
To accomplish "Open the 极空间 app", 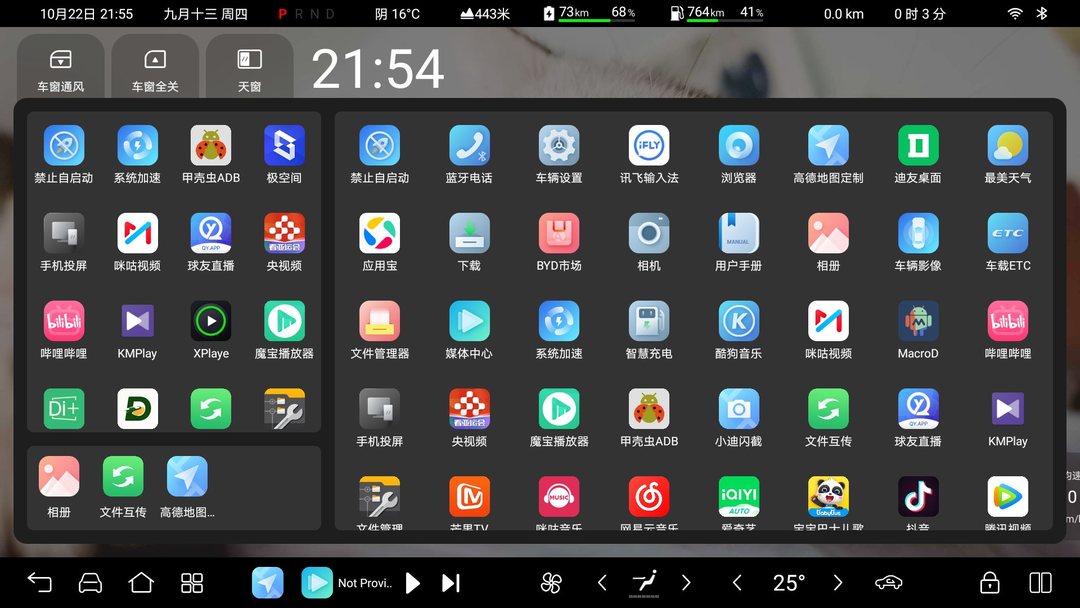I will [284, 146].
